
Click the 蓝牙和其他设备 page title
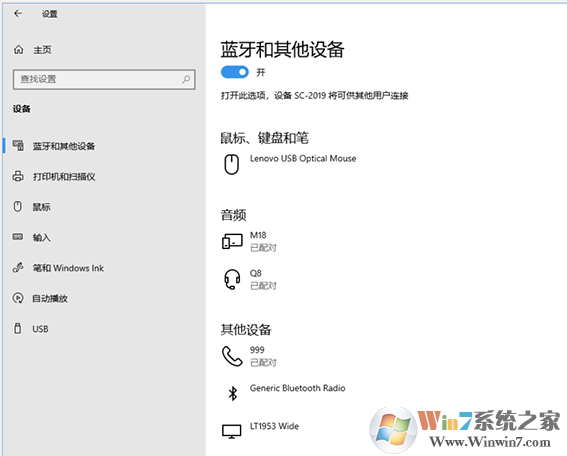(x=282, y=49)
